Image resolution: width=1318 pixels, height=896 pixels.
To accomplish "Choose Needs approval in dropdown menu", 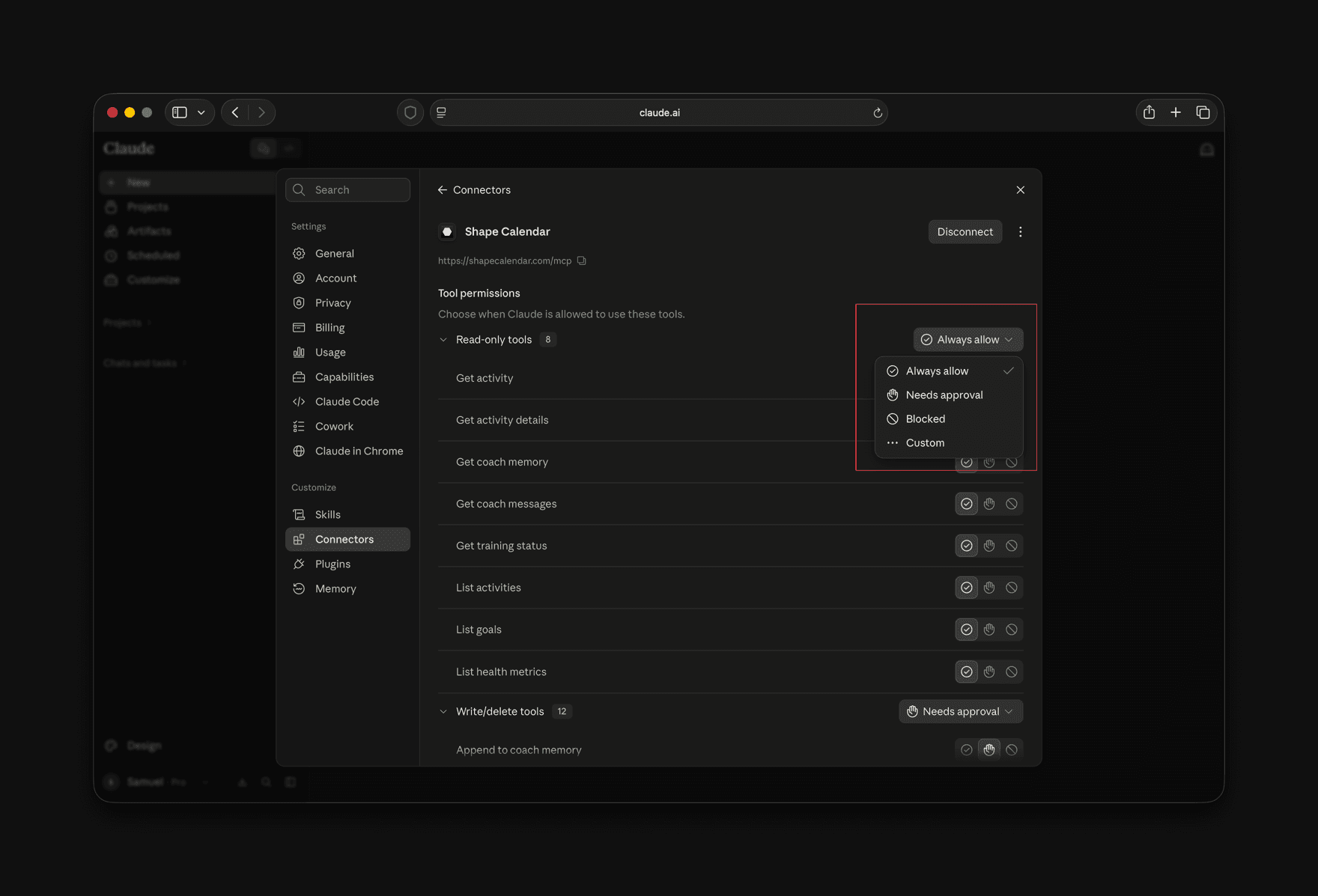I will pos(949,394).
